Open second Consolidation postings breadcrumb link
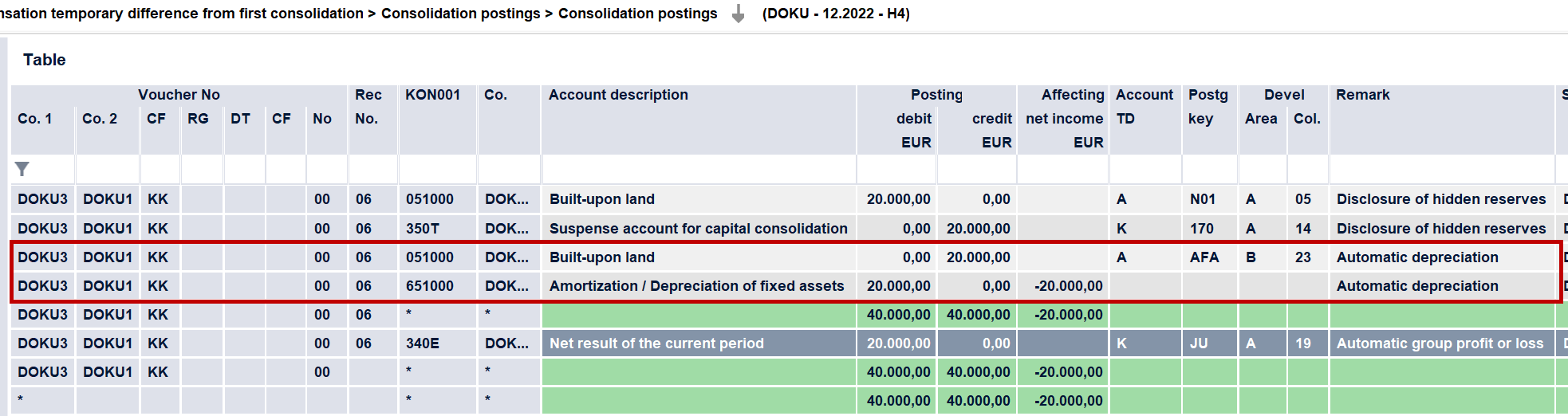Screen dimensions: 1568x416 [637, 14]
